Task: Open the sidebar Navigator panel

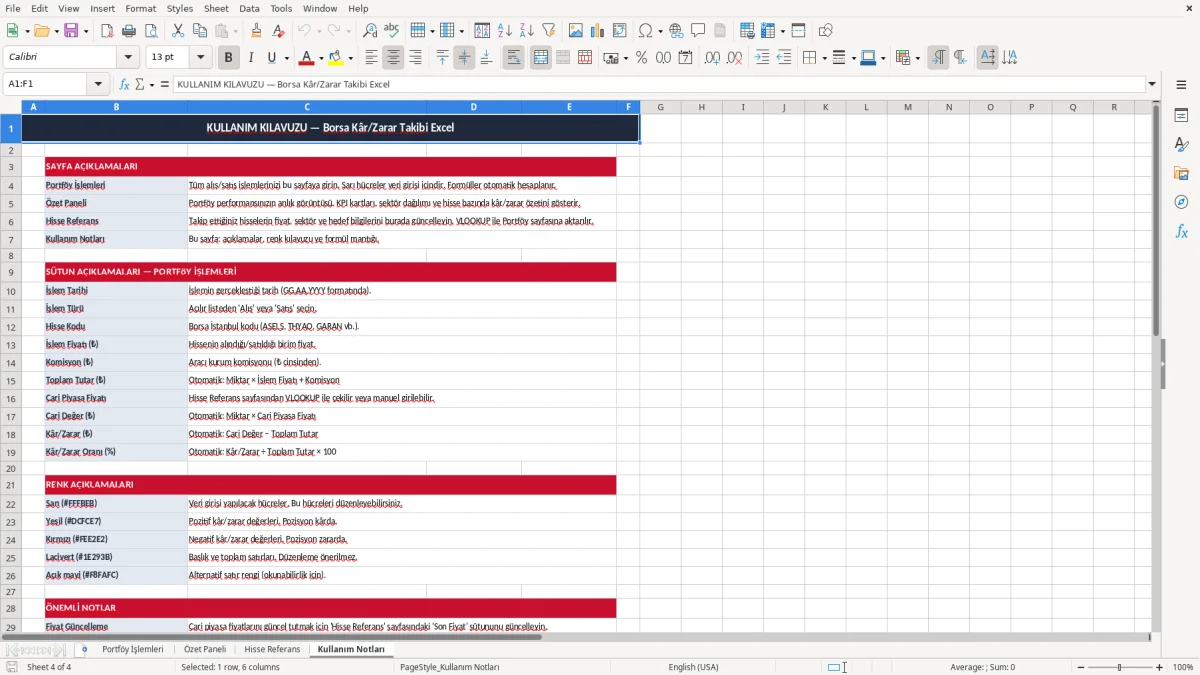Action: [1181, 202]
